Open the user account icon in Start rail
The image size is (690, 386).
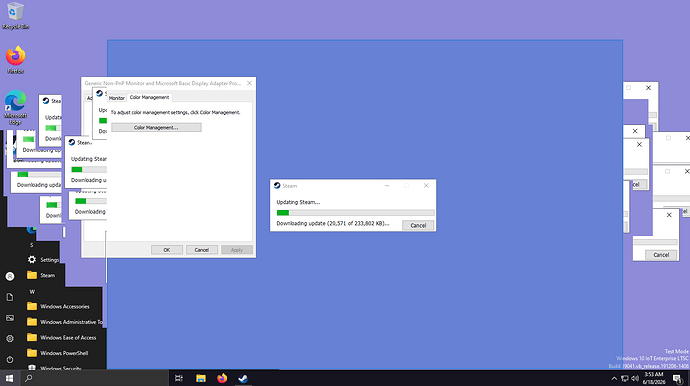click(x=10, y=276)
